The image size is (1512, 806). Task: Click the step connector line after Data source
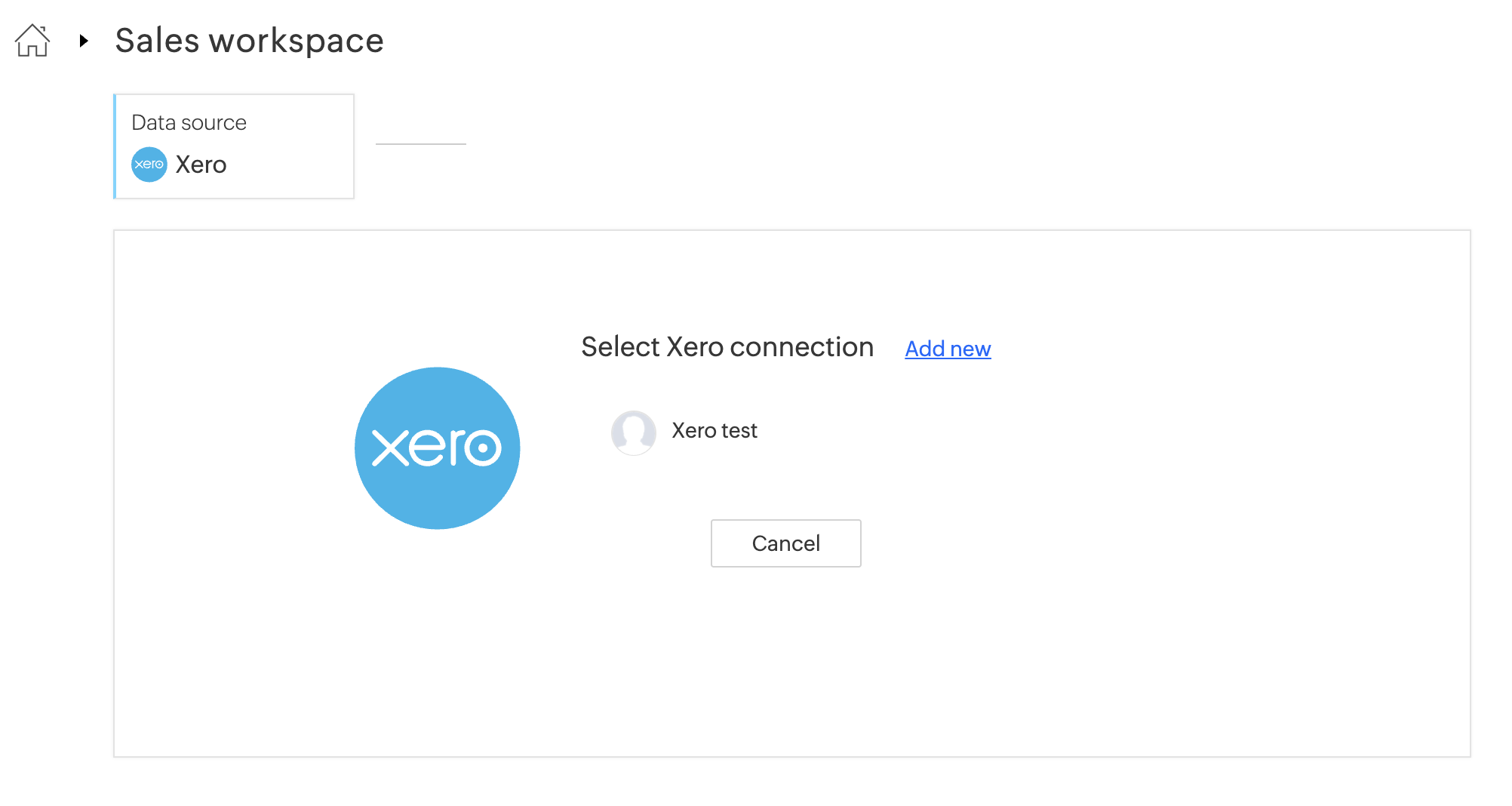pyautogui.click(x=420, y=143)
